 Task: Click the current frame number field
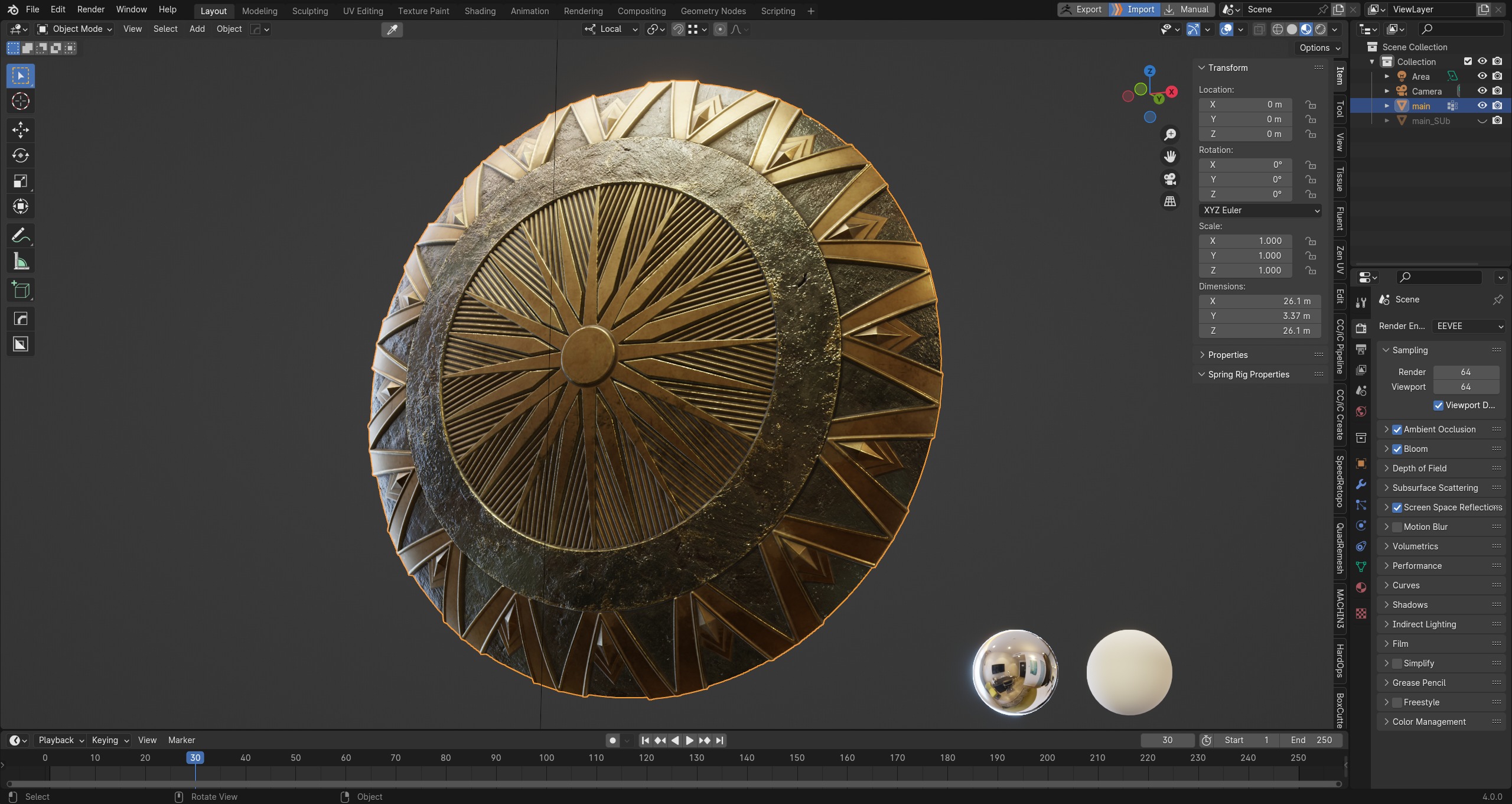click(x=1167, y=740)
